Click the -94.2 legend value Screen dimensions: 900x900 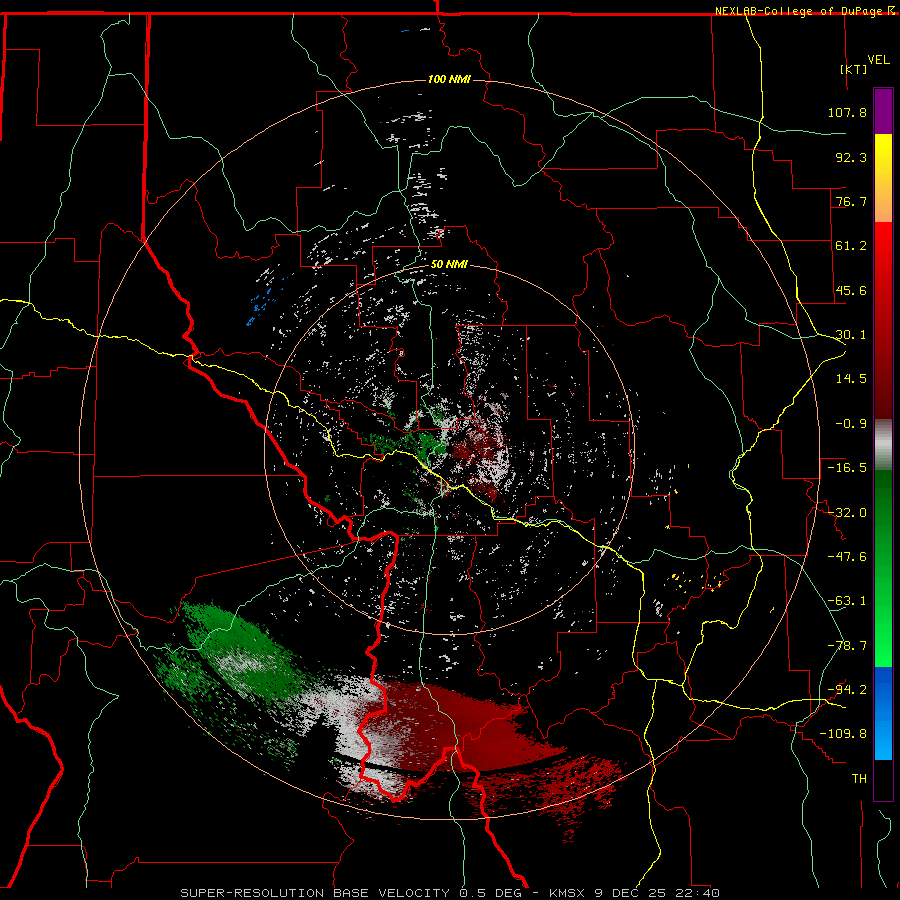point(847,689)
